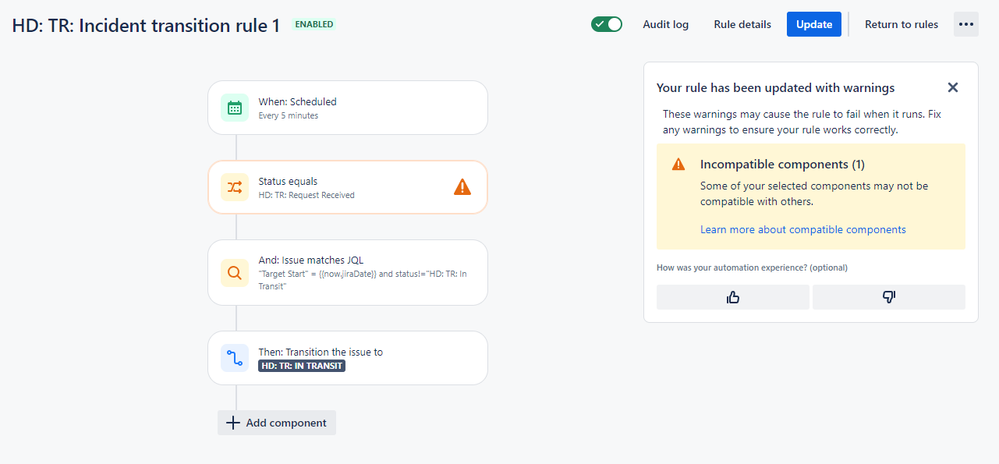This screenshot has width=999, height=464.
Task: Click the calendar icon of Scheduled trigger
Action: pos(234,108)
